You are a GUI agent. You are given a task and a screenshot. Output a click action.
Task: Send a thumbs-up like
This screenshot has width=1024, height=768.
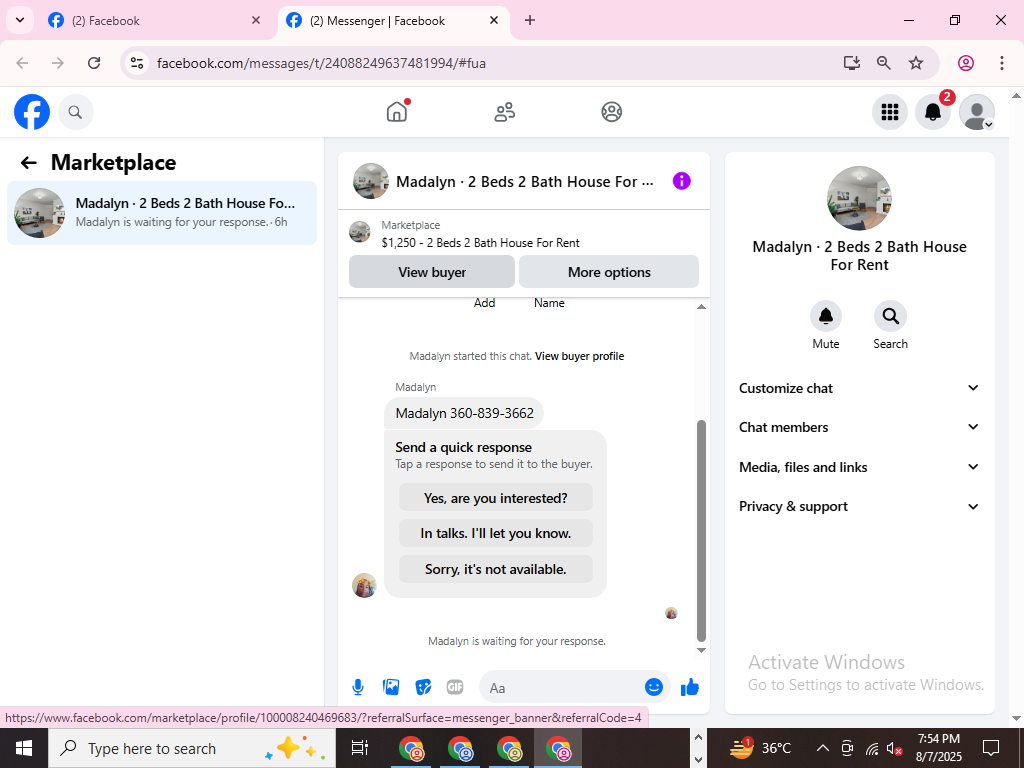(x=690, y=687)
